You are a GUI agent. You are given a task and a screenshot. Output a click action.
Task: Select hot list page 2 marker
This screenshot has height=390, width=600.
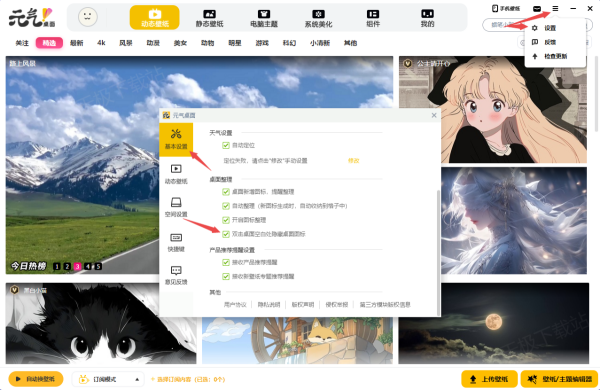click(x=67, y=266)
